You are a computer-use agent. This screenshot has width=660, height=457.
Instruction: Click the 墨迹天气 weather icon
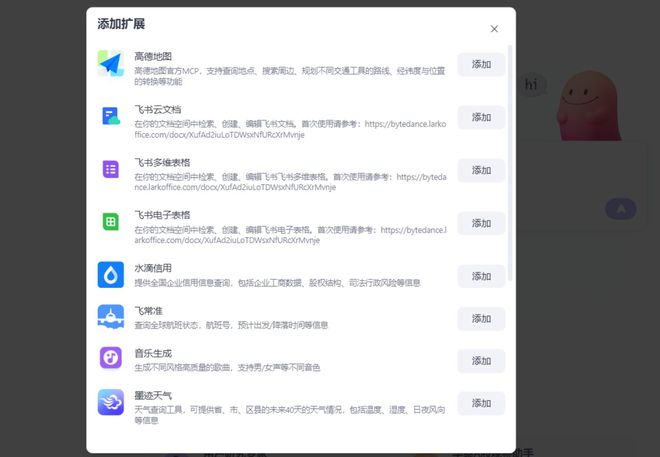[111, 402]
